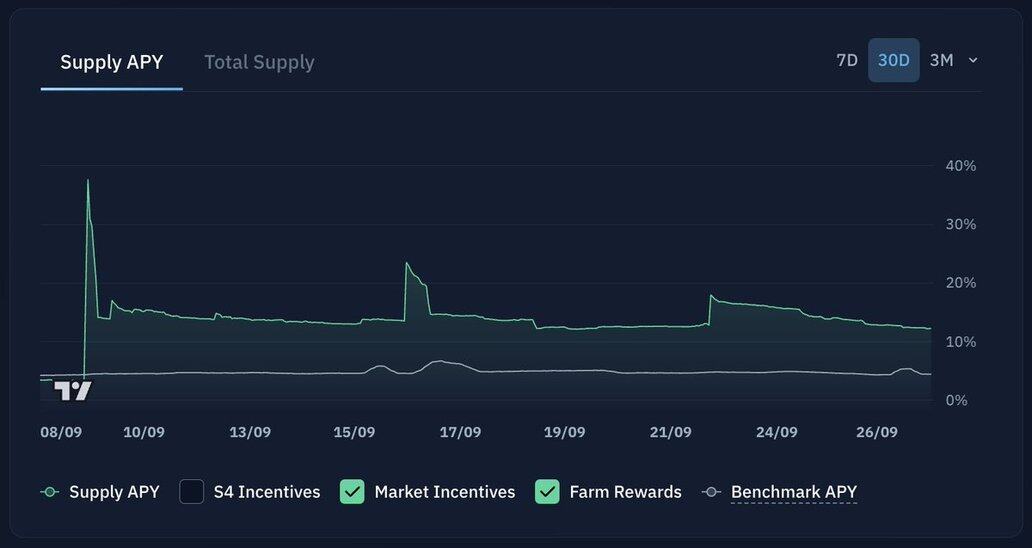Click the Supply APY legend label
The image size is (1032, 548).
pos(114,492)
